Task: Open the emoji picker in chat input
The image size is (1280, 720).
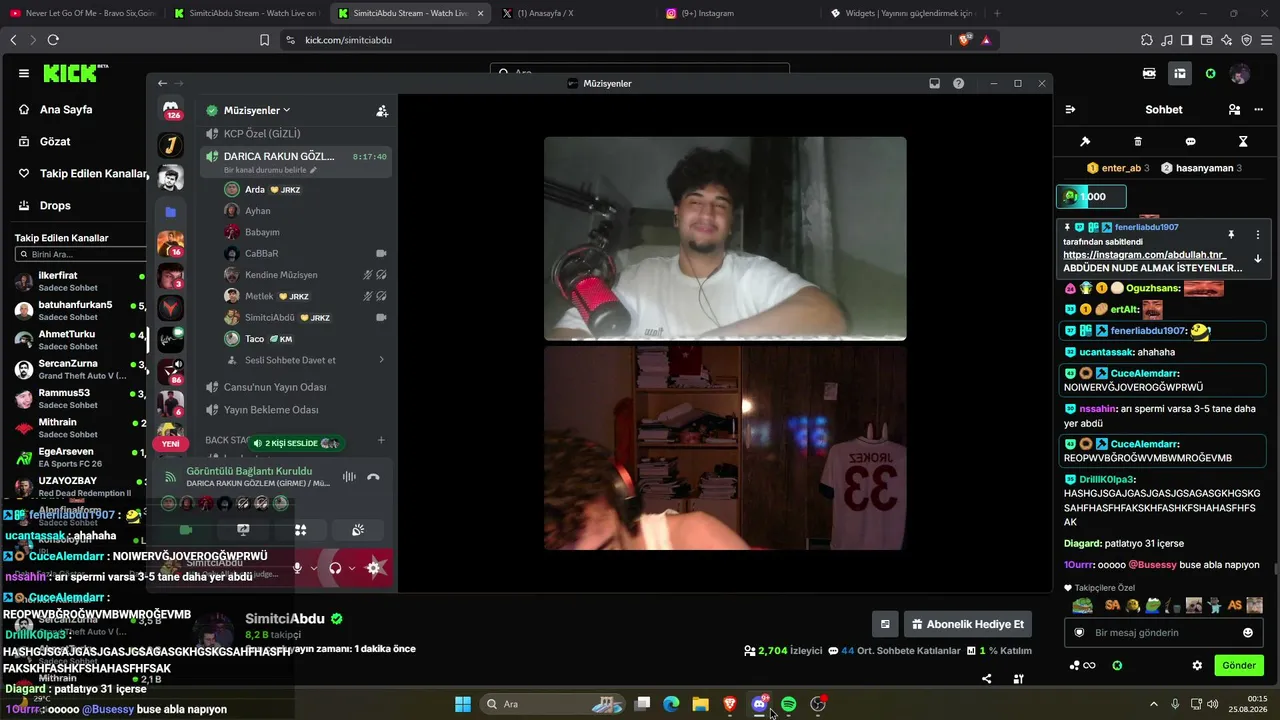Action: coord(1248,633)
